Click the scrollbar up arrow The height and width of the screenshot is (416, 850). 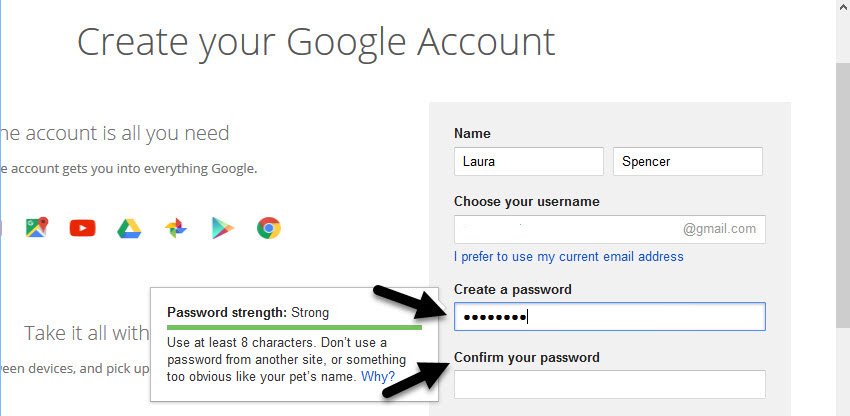pos(842,8)
